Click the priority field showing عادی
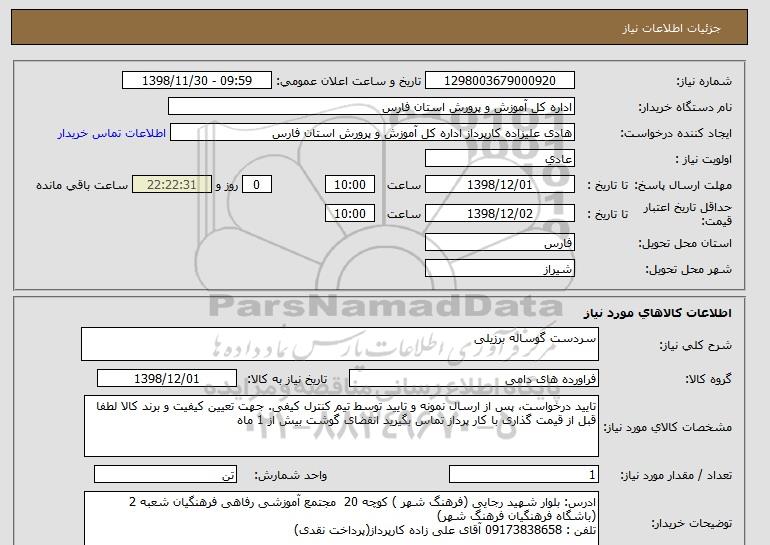Image resolution: width=770 pixels, height=545 pixels. (499, 159)
